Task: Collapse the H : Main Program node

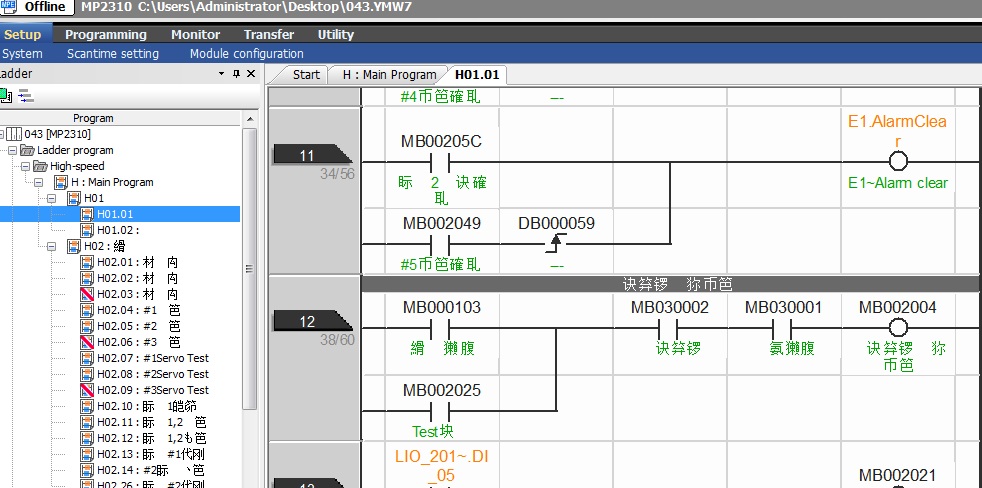Action: [x=38, y=182]
